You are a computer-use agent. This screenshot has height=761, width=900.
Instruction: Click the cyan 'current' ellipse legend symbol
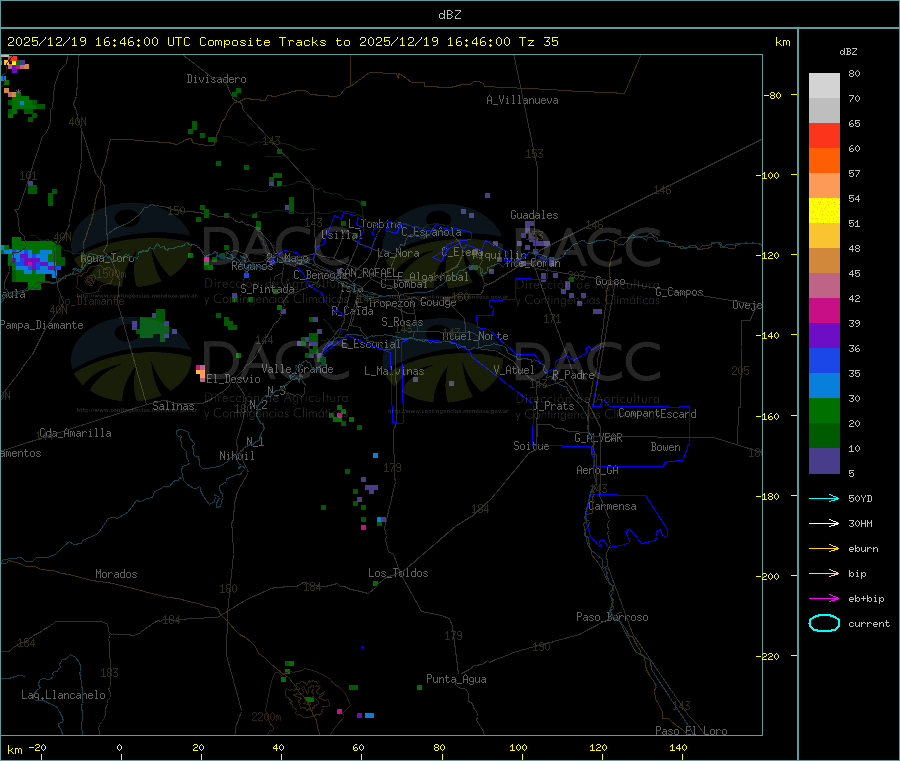(x=824, y=623)
